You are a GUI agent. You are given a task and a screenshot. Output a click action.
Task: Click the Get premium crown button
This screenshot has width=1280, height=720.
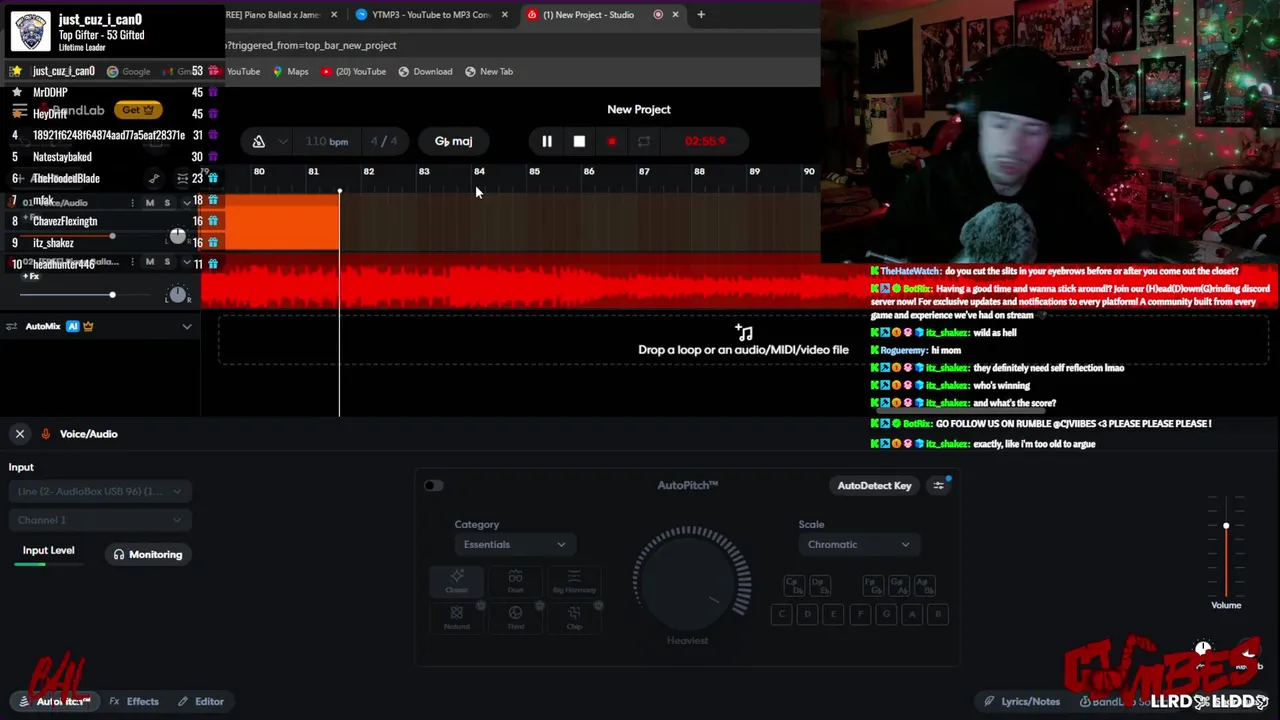coord(137,110)
